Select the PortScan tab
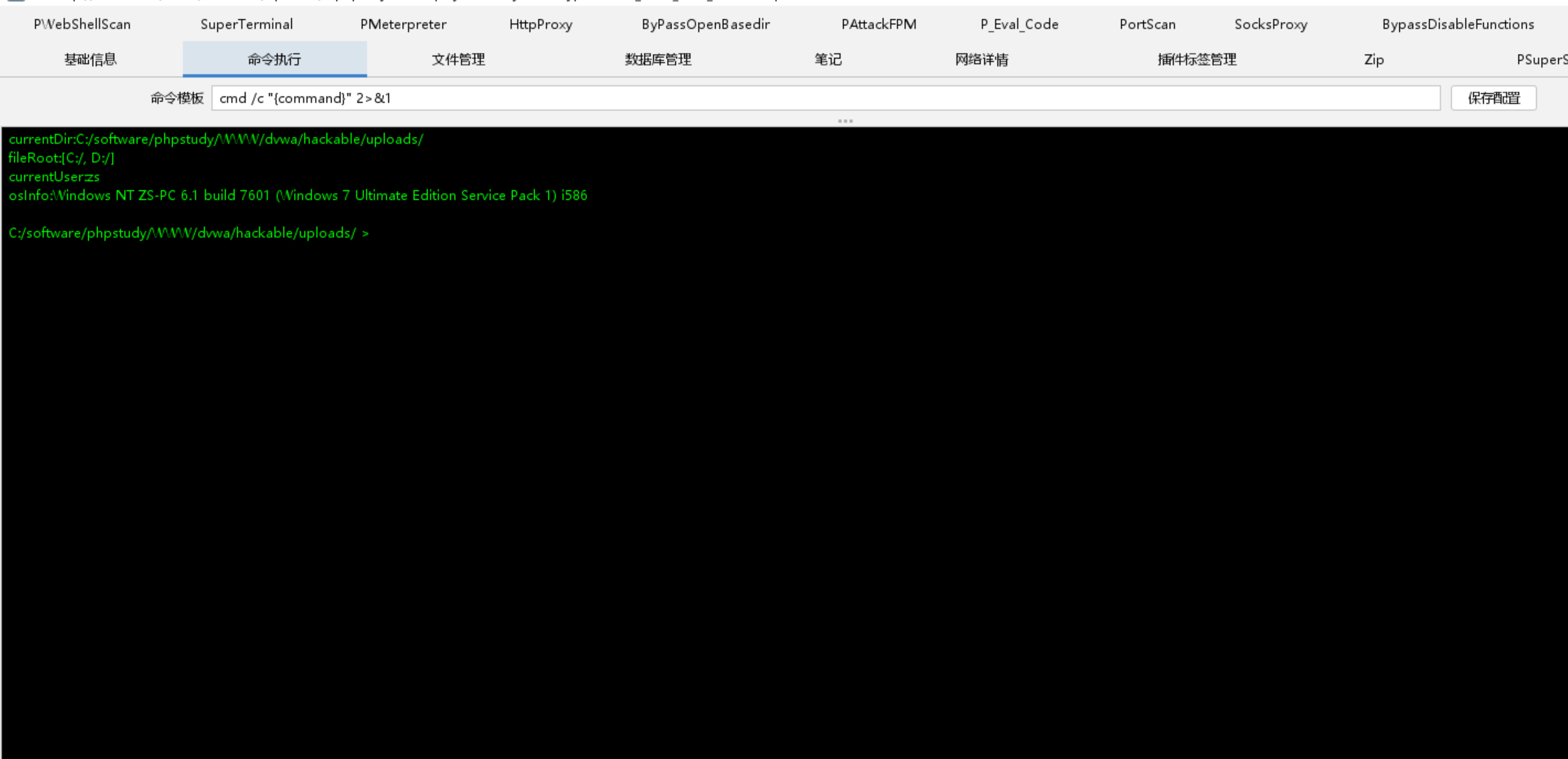The image size is (1568, 759). point(1147,25)
